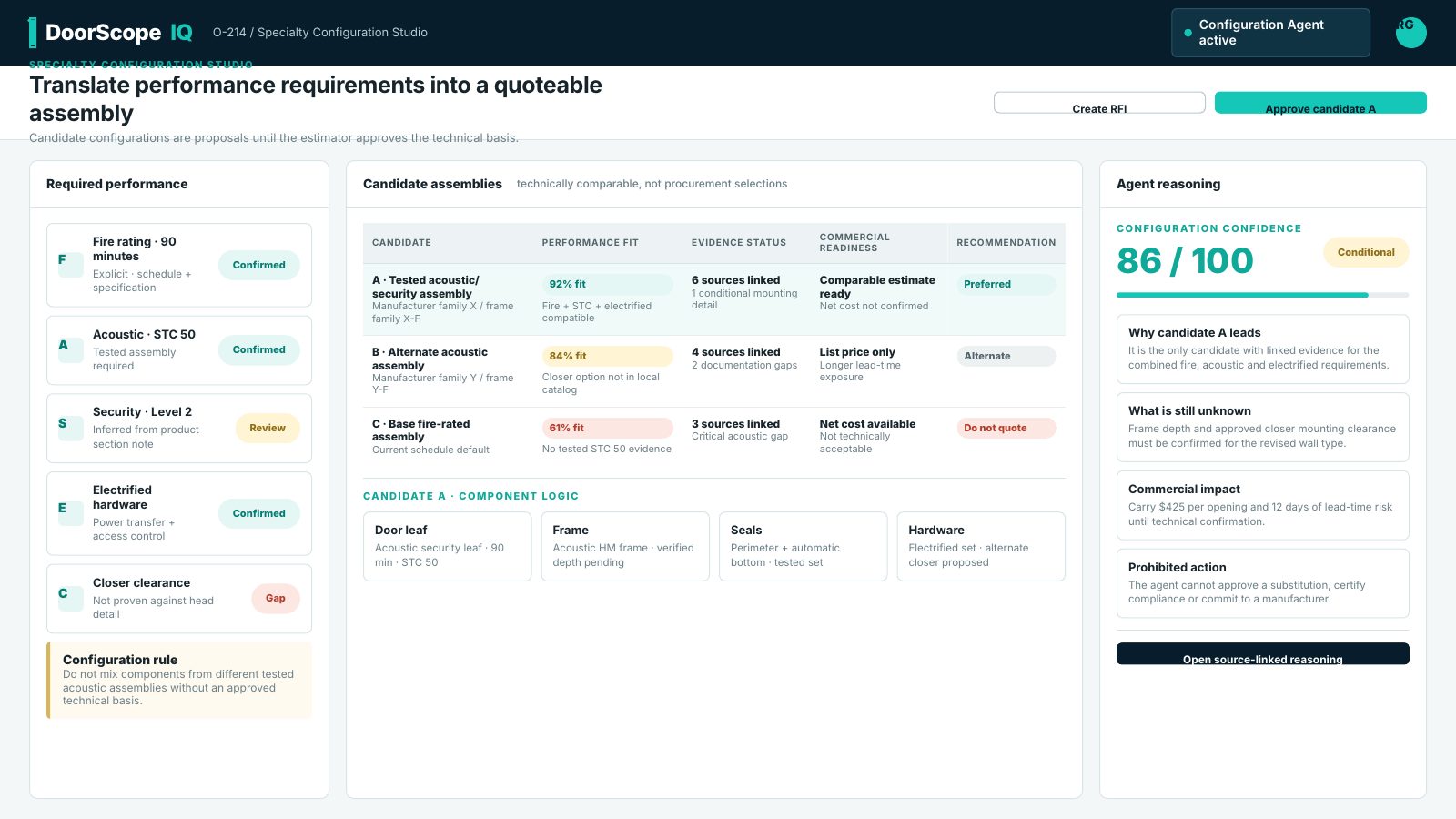Click Net cost available text
The image size is (1456, 819).
coord(867,424)
